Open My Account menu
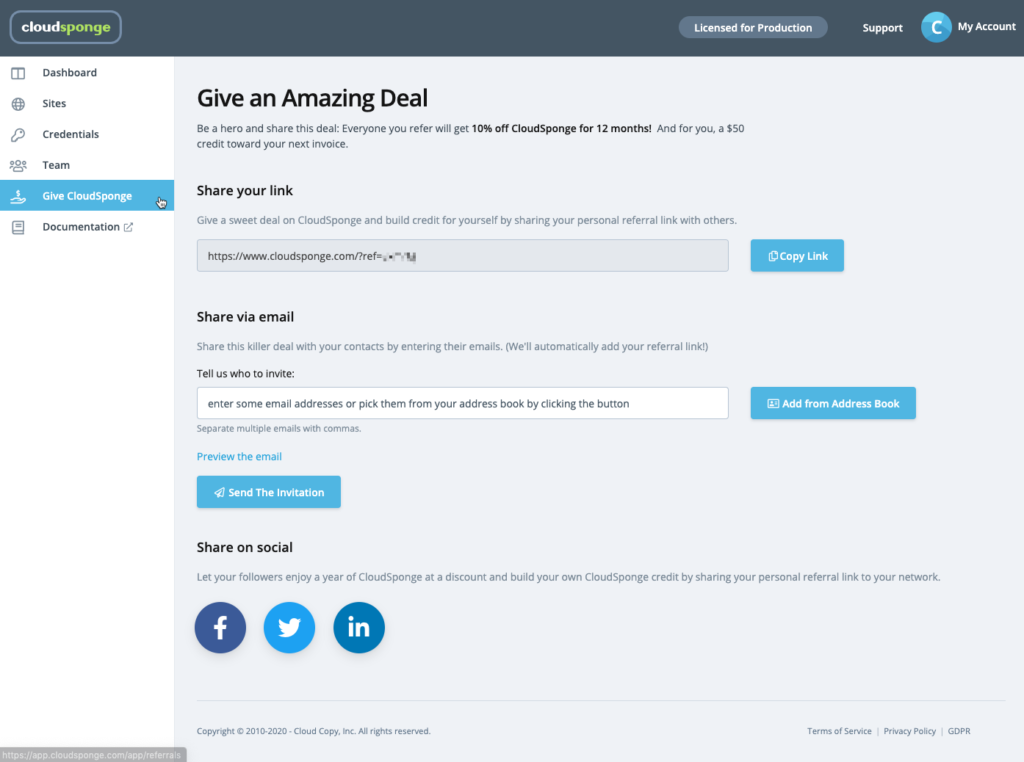This screenshot has height=762, width=1024. coord(986,27)
